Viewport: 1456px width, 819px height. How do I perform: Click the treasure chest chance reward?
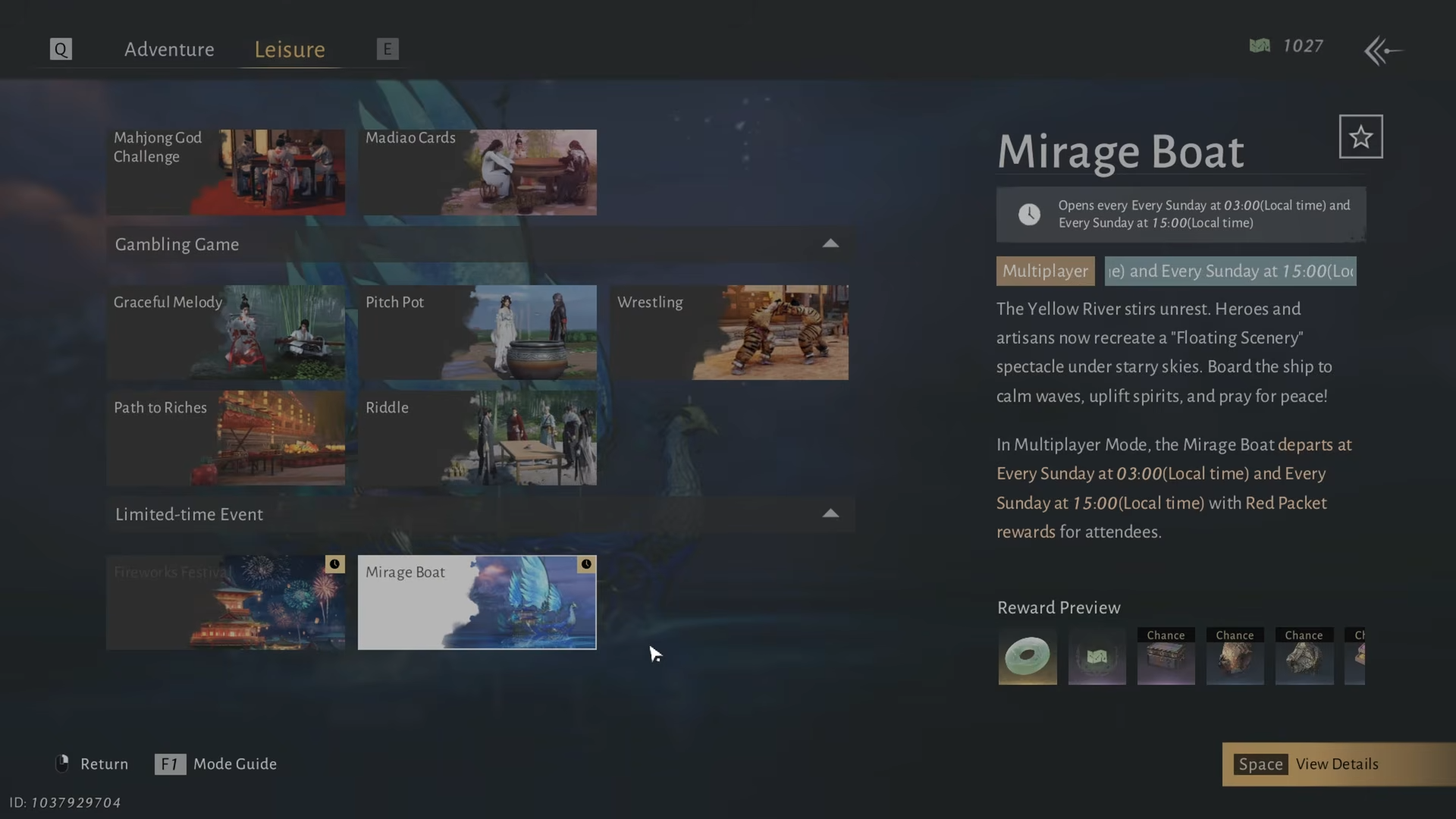[x=1166, y=656]
